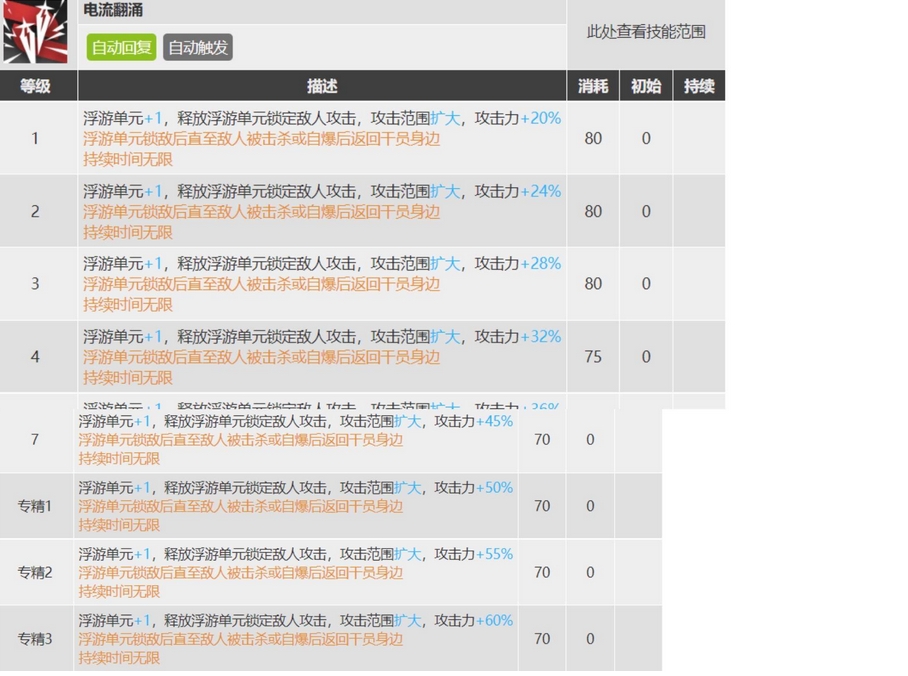Viewport: 908px width, 676px height.
Task: Click 持续时间无限 in level 2 row
Action: 128,232
